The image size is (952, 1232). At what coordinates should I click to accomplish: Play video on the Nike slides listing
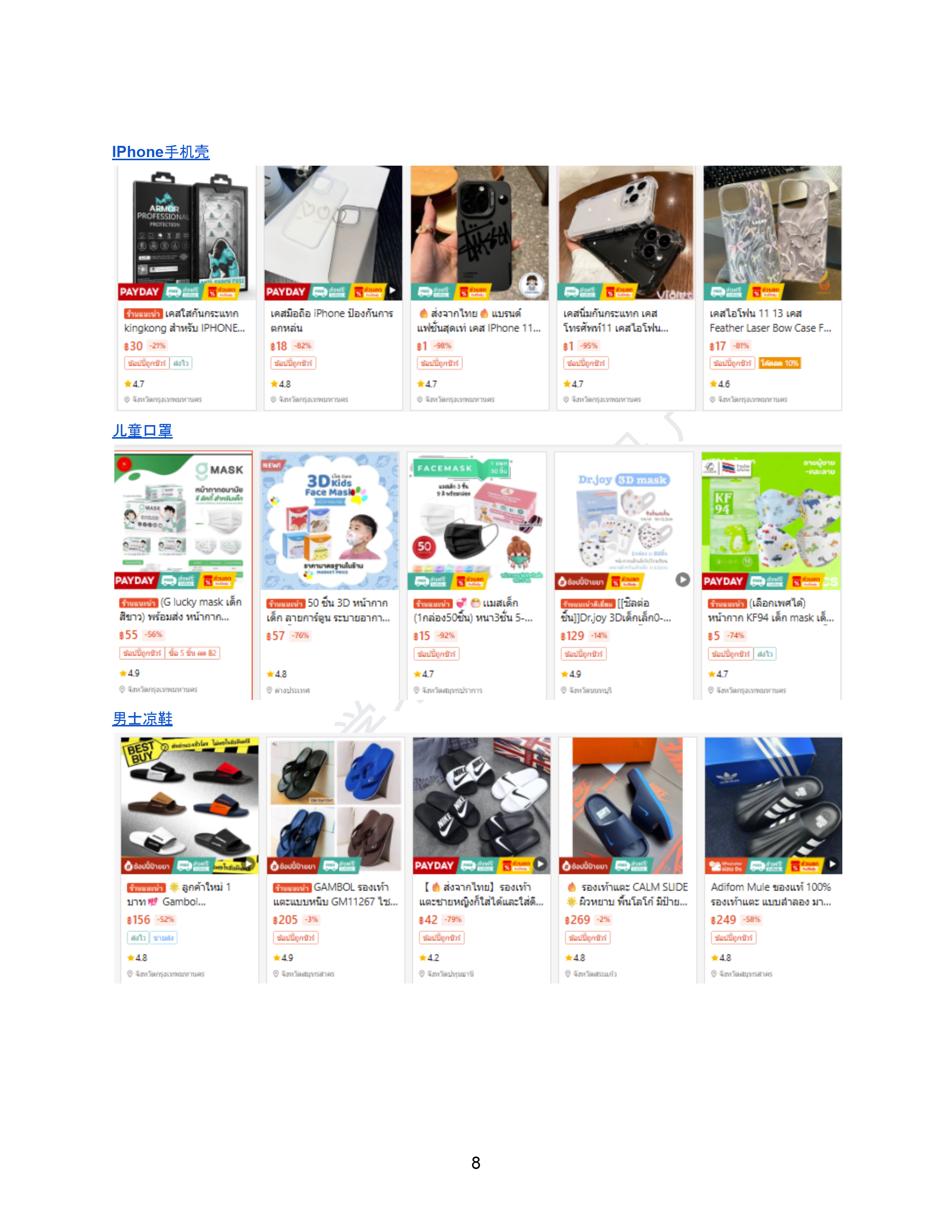click(x=540, y=864)
